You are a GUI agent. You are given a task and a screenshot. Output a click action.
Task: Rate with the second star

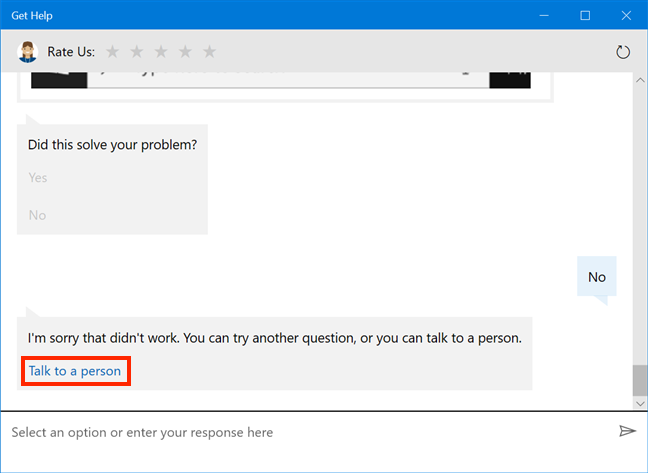click(136, 52)
